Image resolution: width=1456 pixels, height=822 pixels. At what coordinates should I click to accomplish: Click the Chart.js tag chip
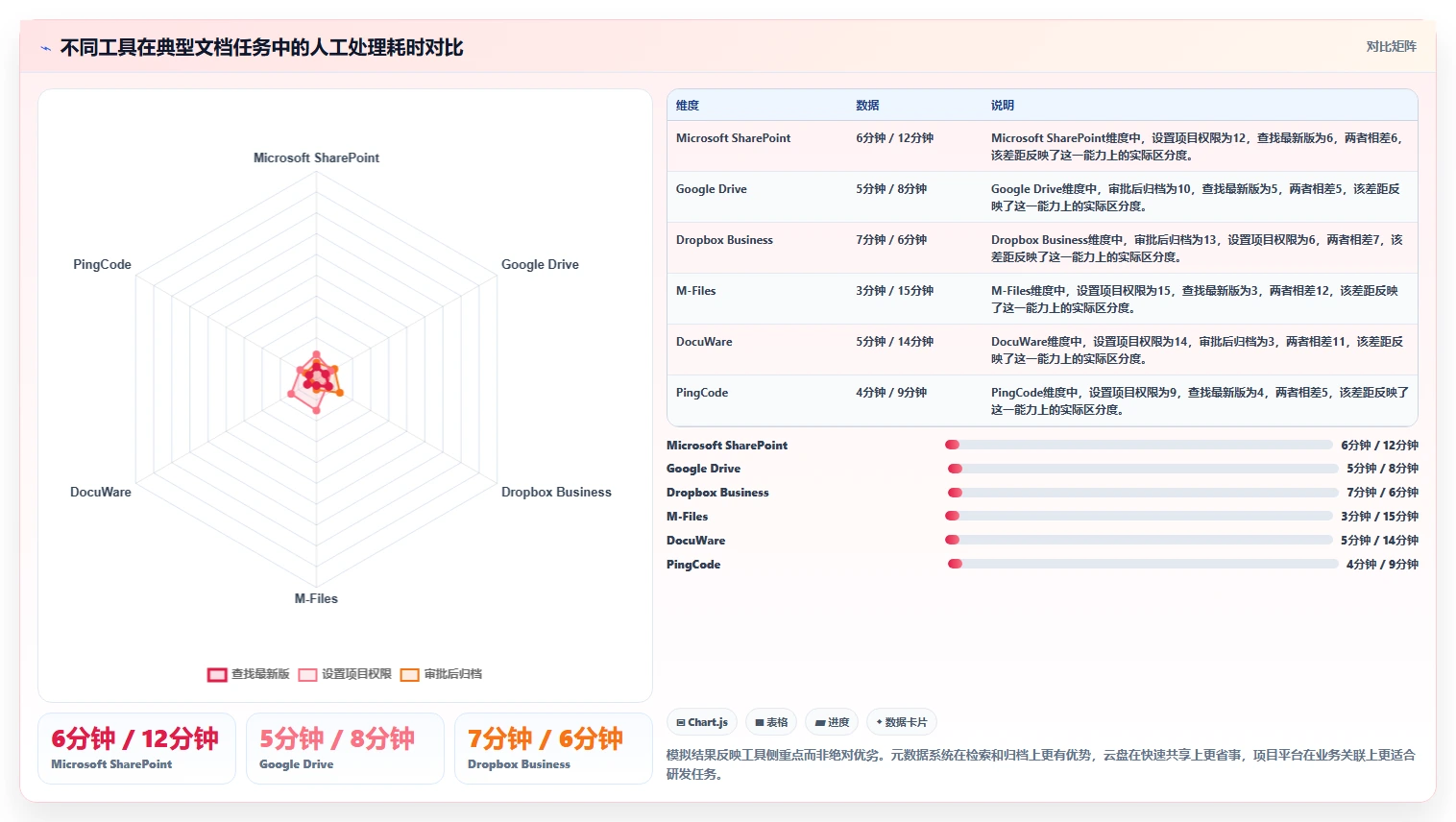pyautogui.click(x=702, y=722)
